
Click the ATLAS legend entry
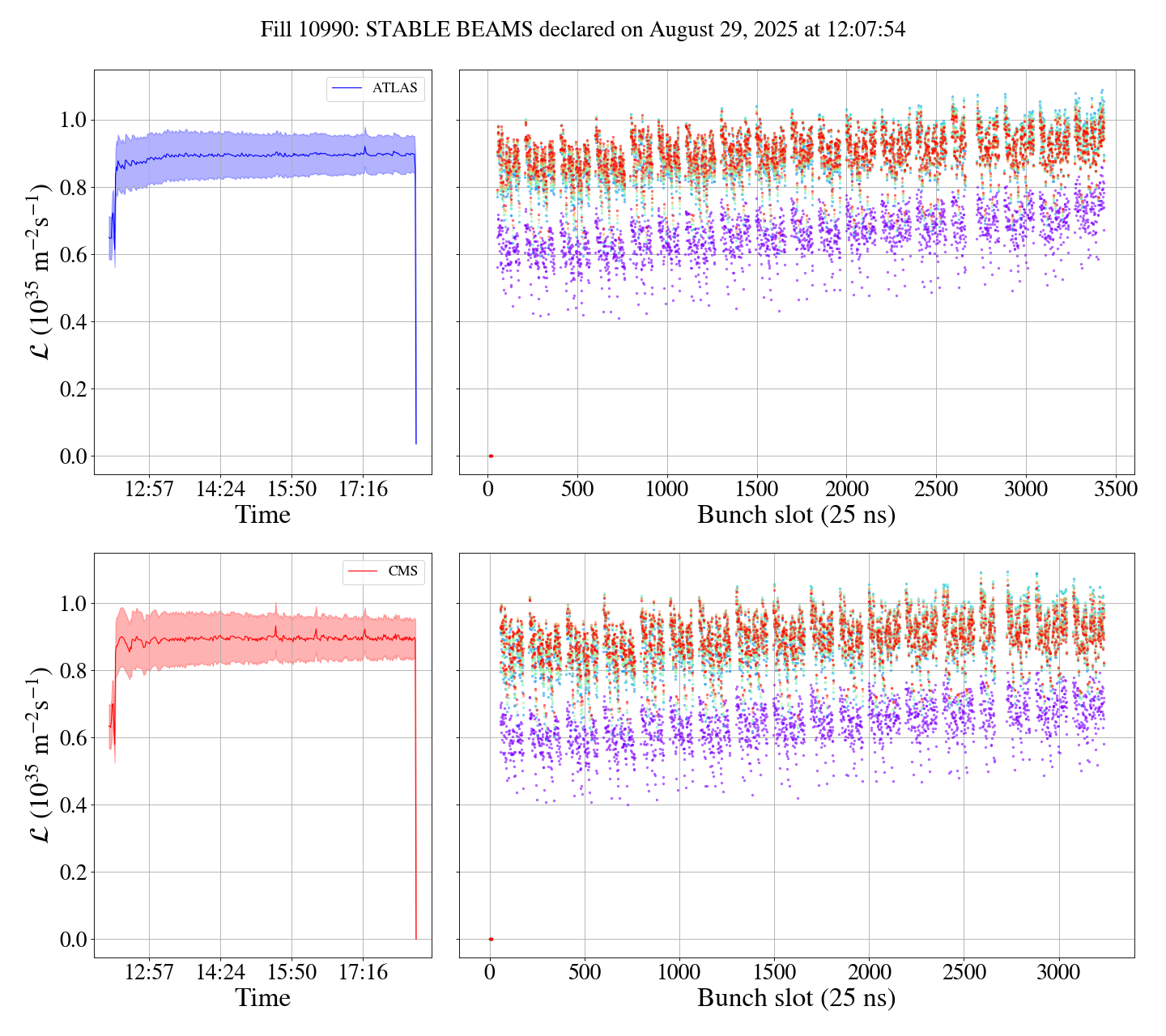(394, 88)
